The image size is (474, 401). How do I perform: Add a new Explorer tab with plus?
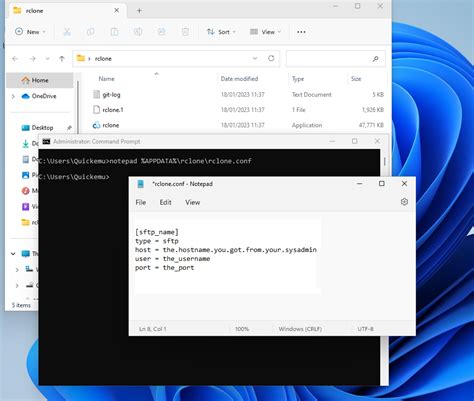coord(139,11)
